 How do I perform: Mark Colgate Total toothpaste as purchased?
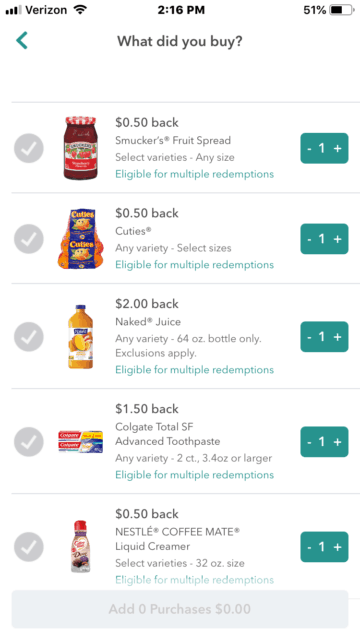click(29, 442)
